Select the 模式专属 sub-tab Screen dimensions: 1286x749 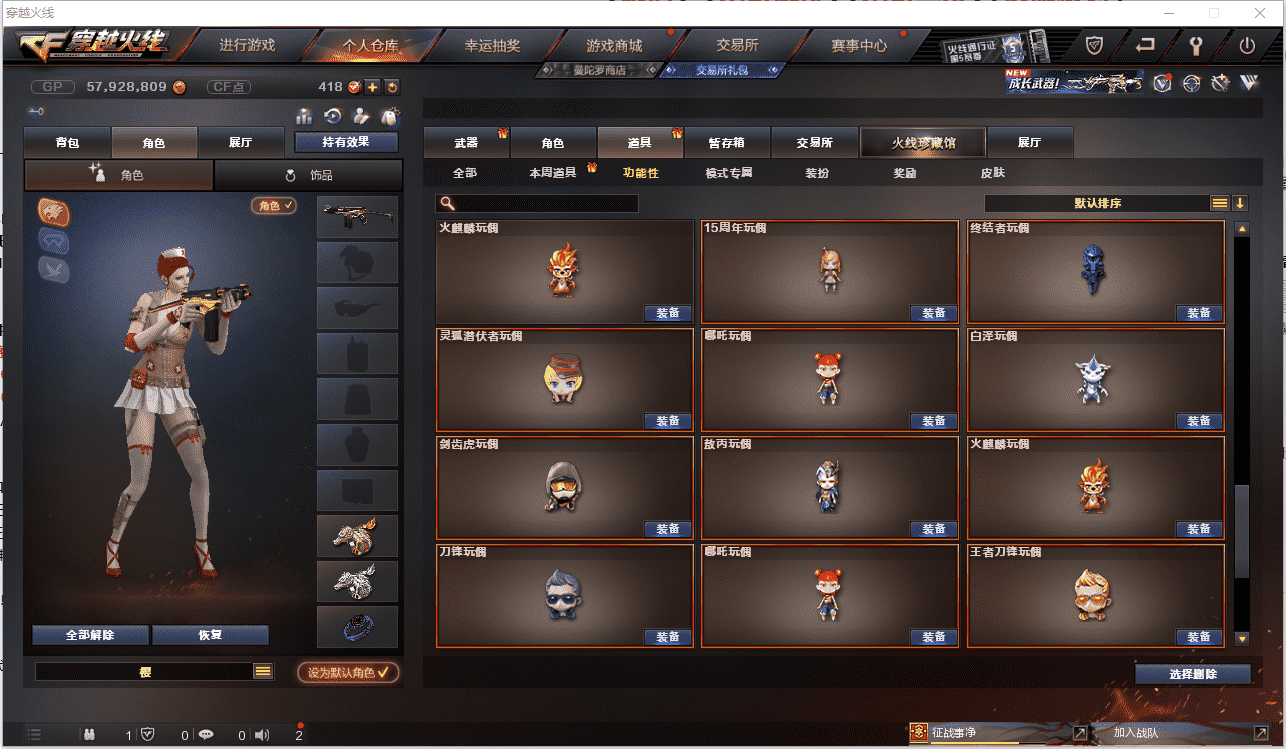coord(728,173)
